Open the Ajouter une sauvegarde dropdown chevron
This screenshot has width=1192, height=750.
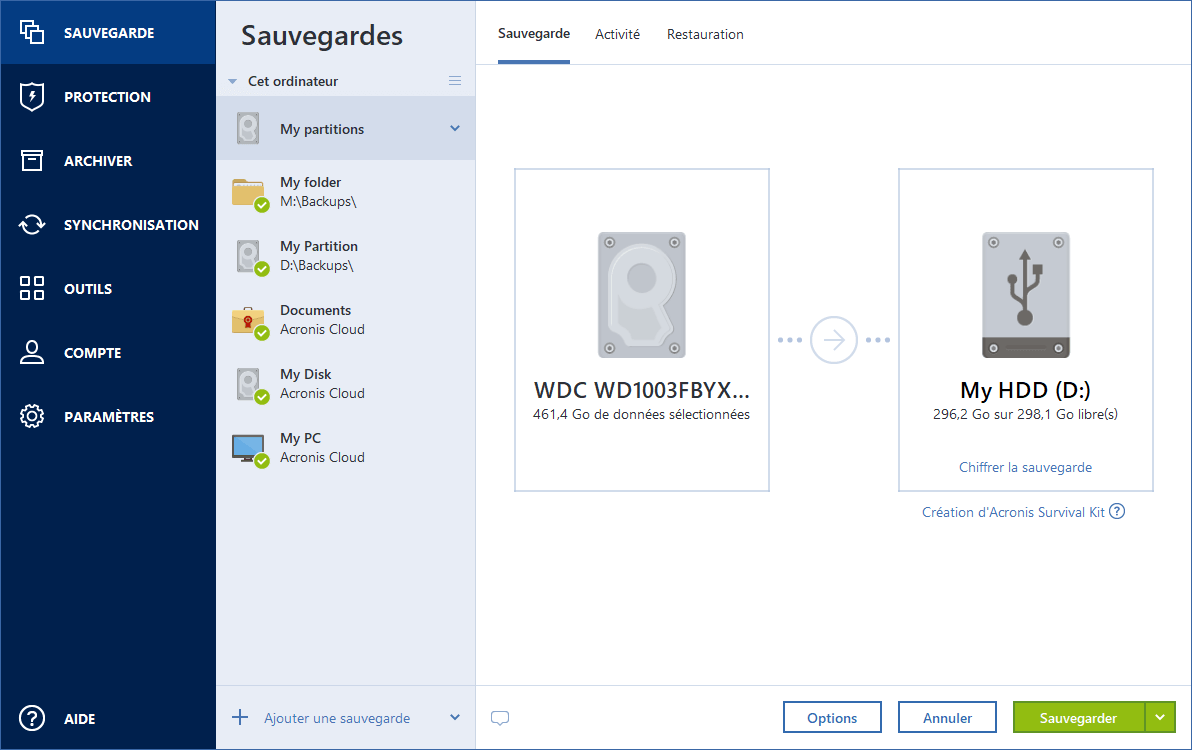tap(455, 717)
